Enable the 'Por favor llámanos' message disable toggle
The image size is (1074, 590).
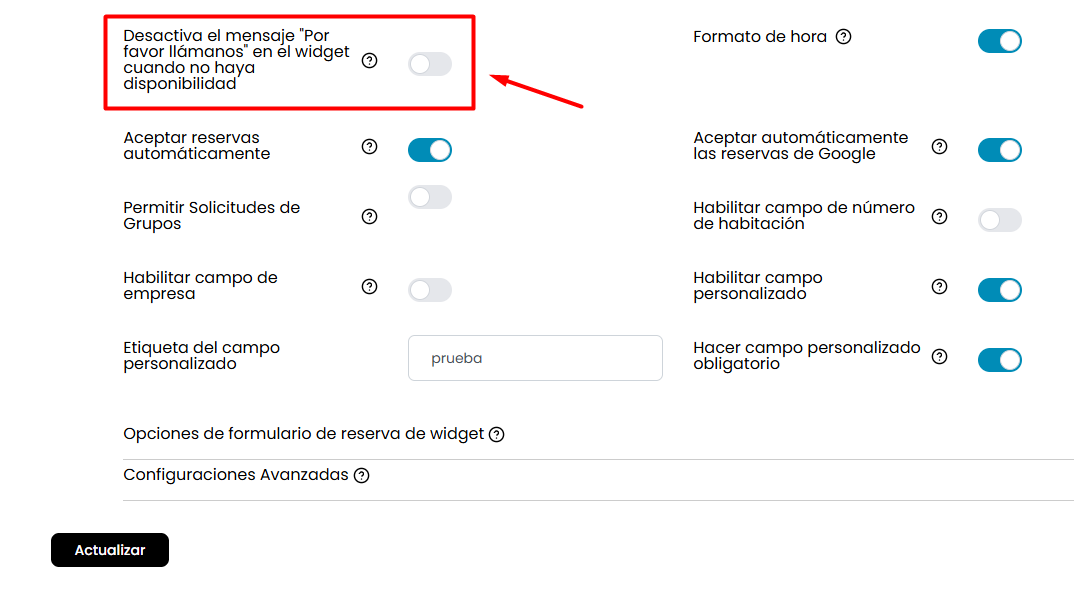[x=429, y=64]
